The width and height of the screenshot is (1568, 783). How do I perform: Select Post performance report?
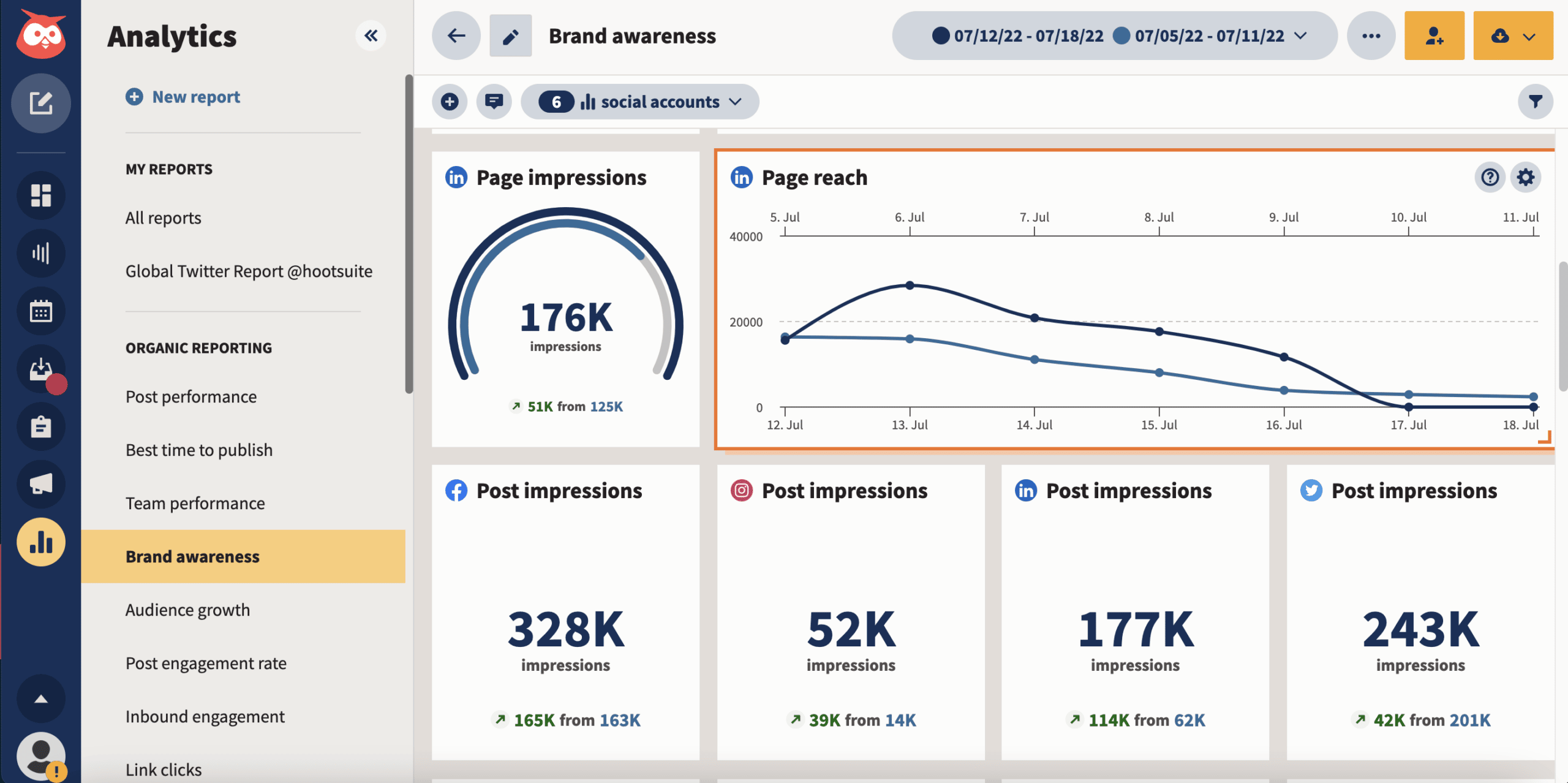coord(191,396)
